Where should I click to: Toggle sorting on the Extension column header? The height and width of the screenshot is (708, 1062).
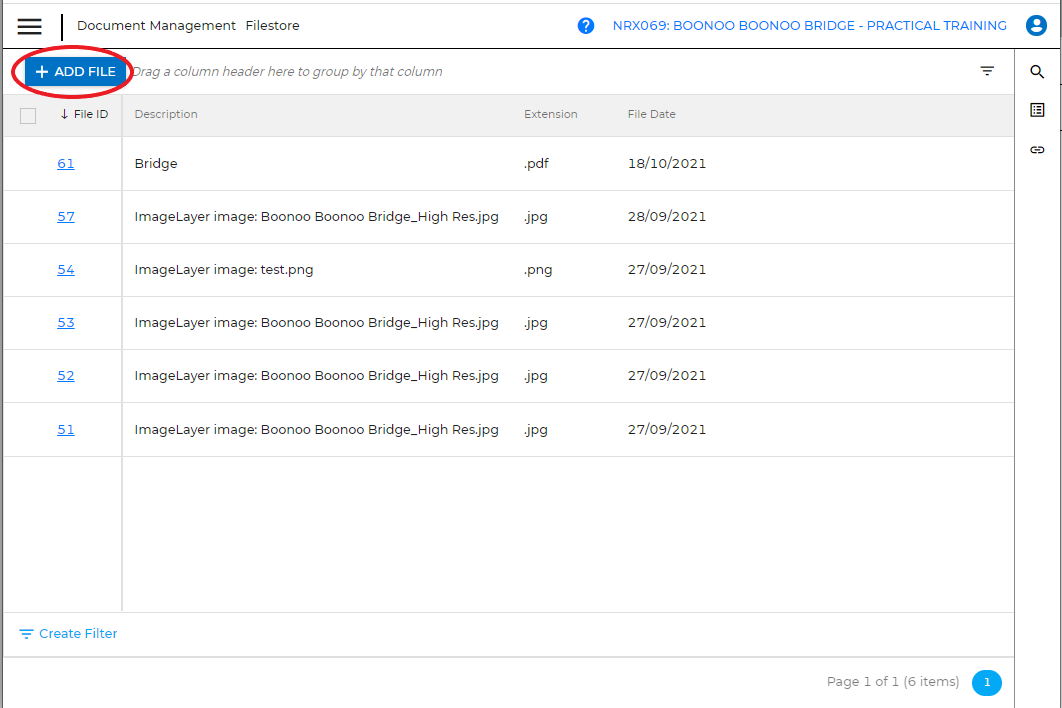coord(550,114)
